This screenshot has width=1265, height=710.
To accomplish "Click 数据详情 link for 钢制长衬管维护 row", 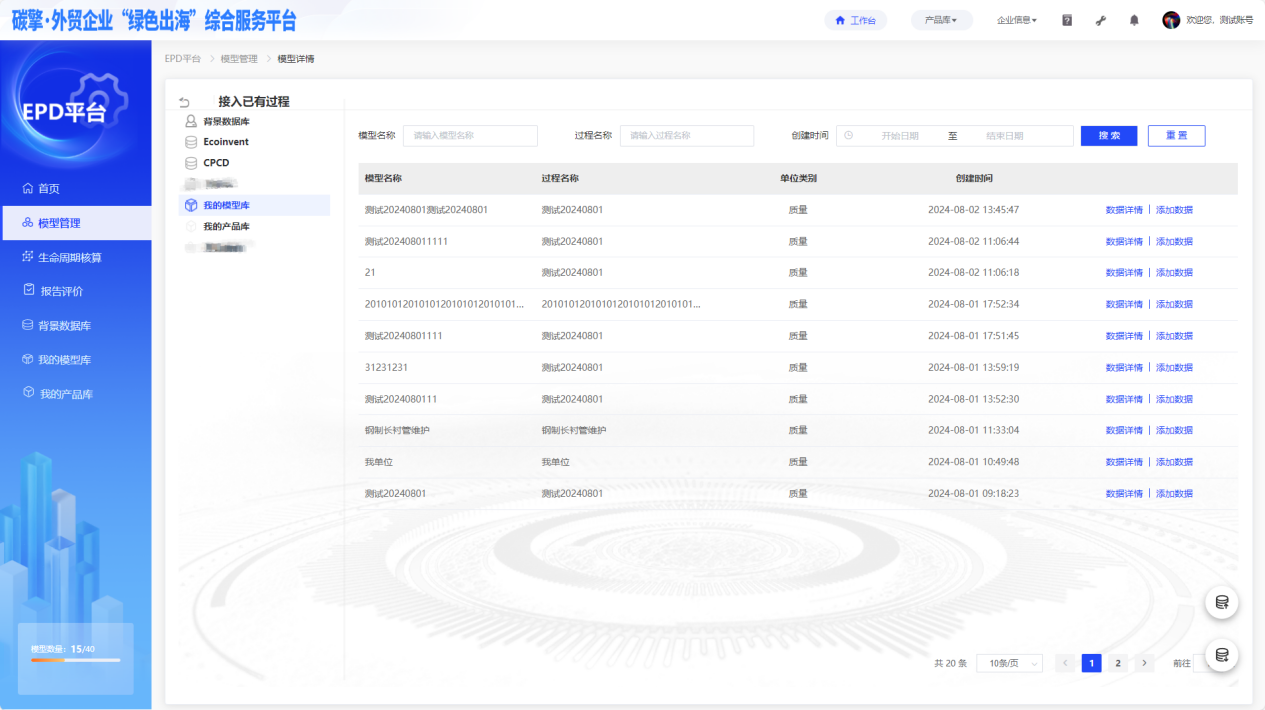I will click(x=1123, y=431).
